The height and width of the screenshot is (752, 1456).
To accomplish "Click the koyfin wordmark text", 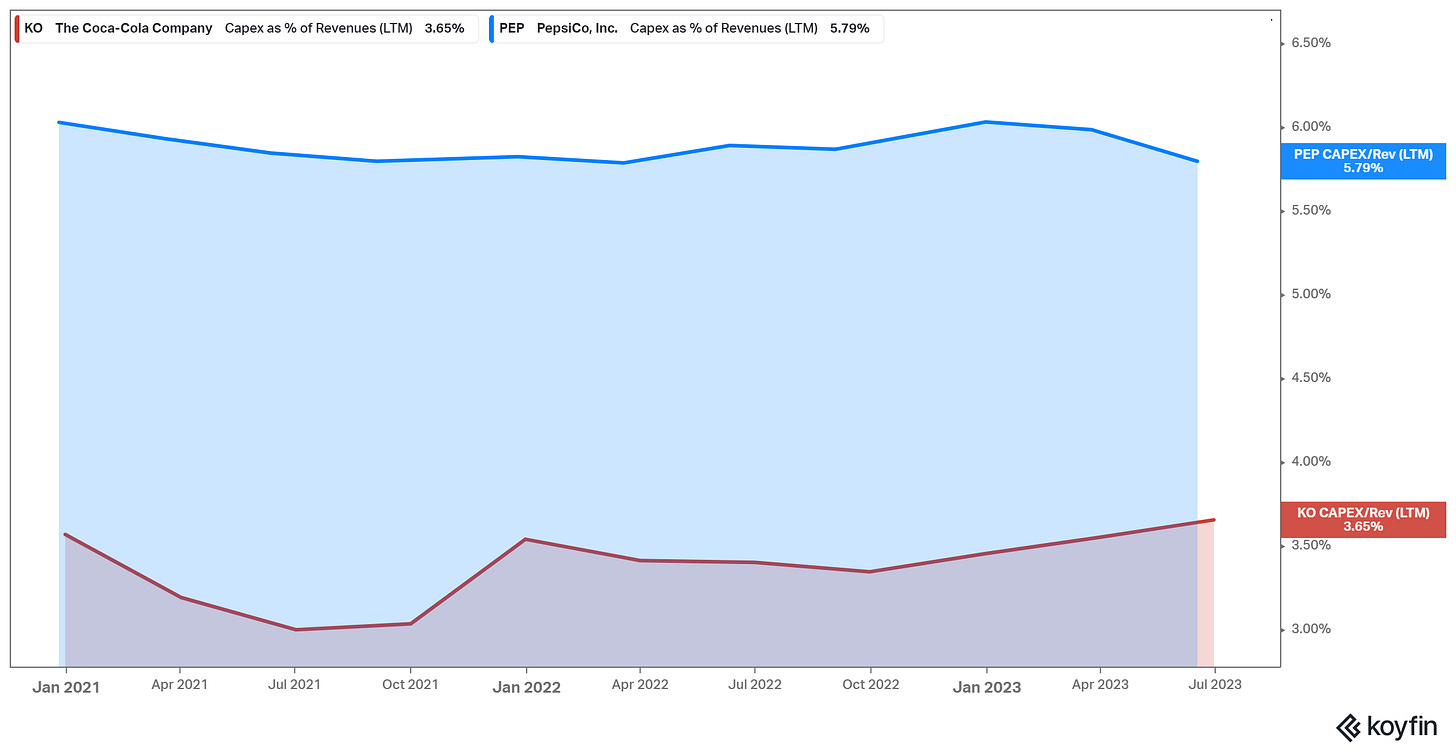I will pyautogui.click(x=1401, y=726).
